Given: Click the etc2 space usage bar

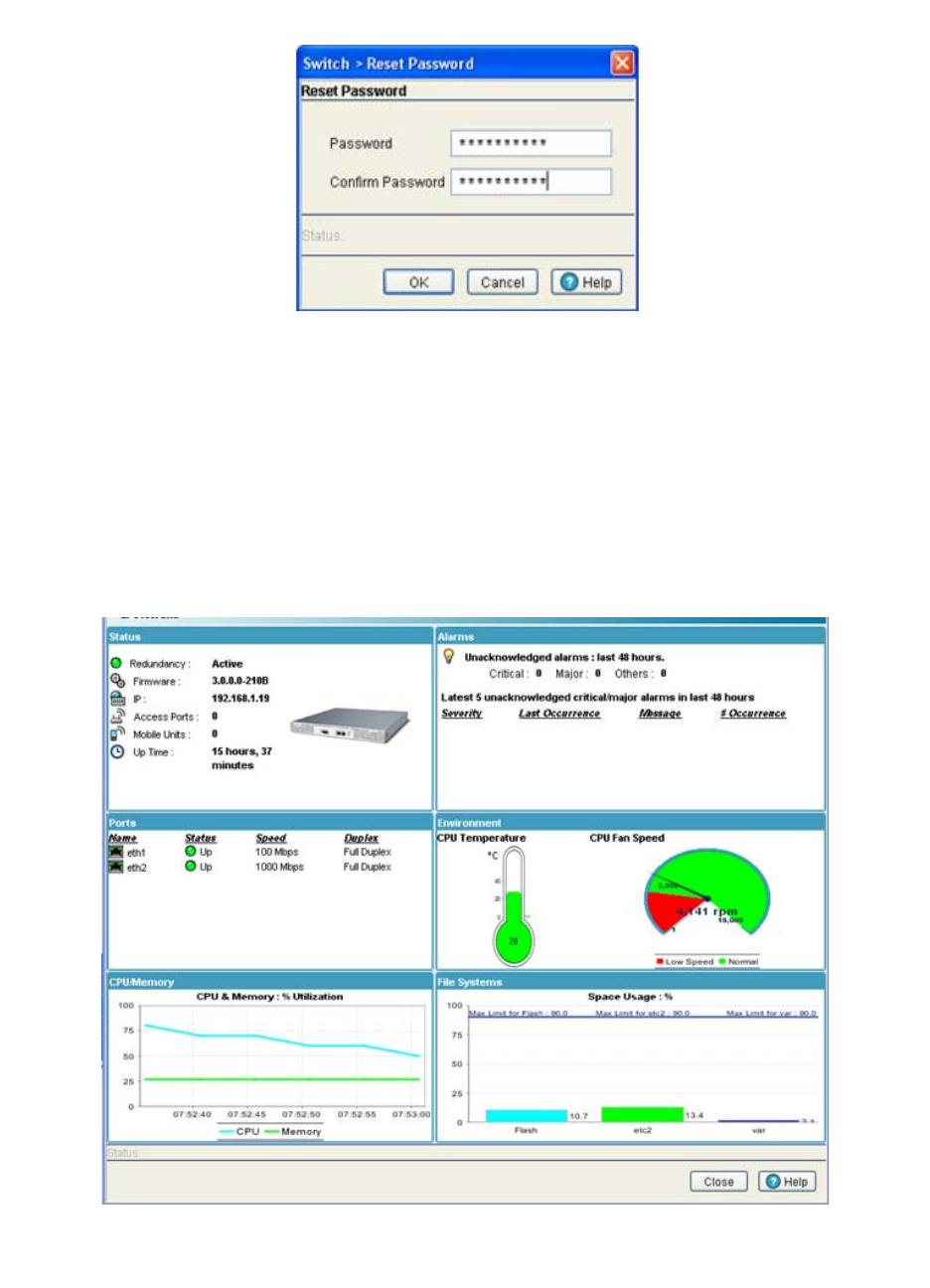Looking at the screenshot, I should click(642, 1115).
